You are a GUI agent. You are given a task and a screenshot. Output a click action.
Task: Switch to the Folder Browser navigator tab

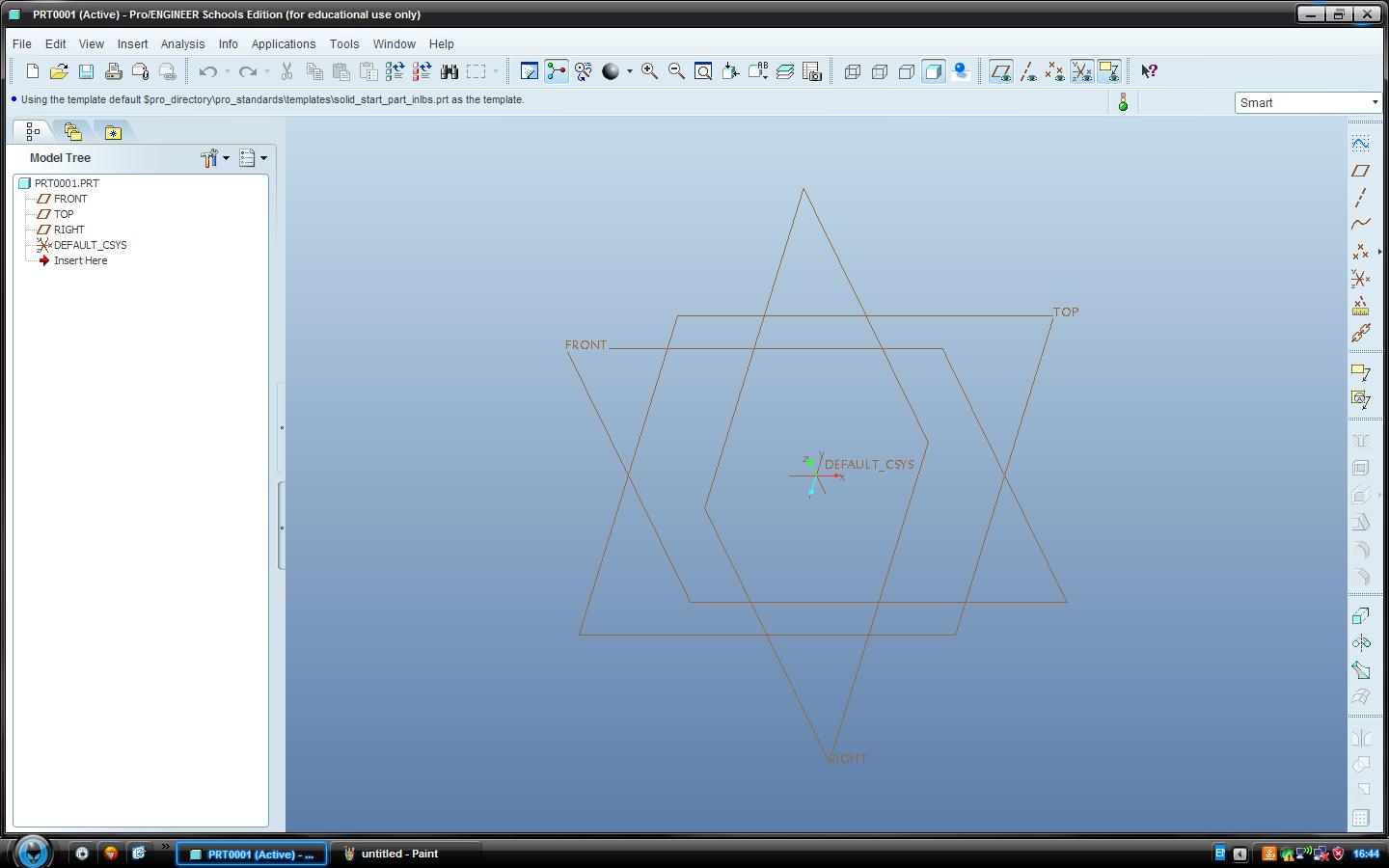(x=72, y=131)
